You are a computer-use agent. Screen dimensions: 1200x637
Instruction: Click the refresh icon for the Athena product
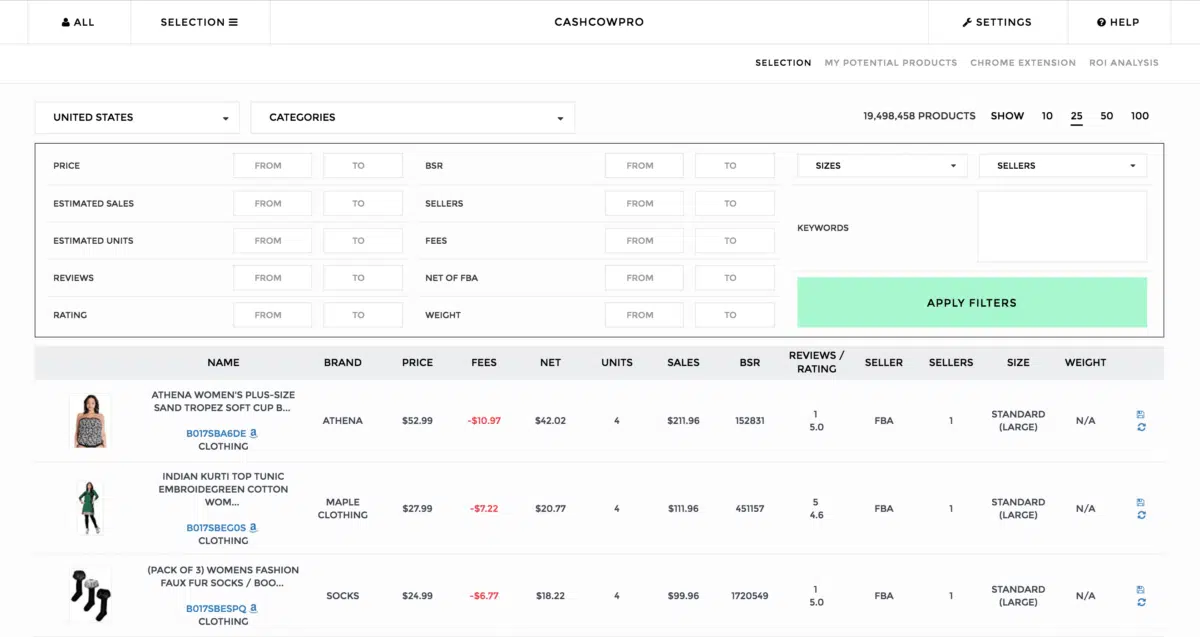click(x=1141, y=427)
